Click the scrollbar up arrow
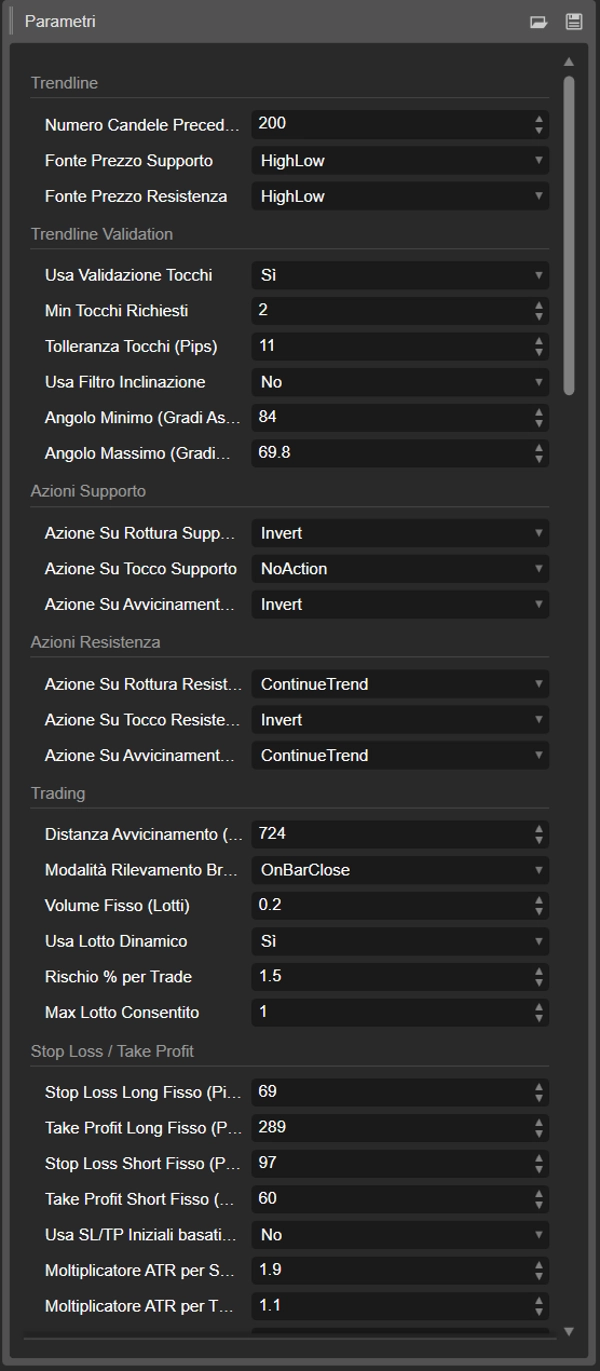The image size is (600, 1371). [x=569, y=62]
